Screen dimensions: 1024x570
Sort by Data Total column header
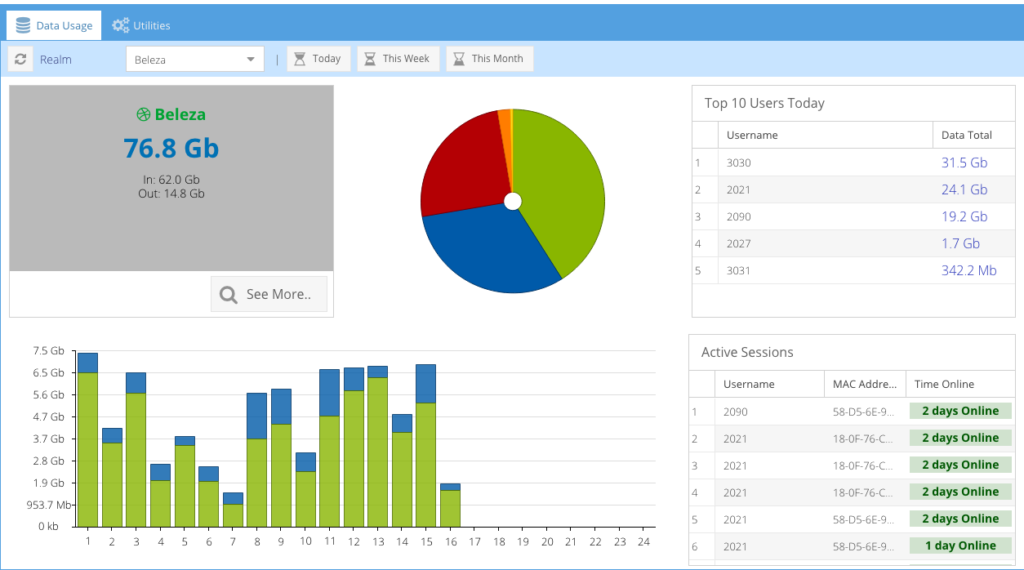pyautogui.click(x=966, y=135)
